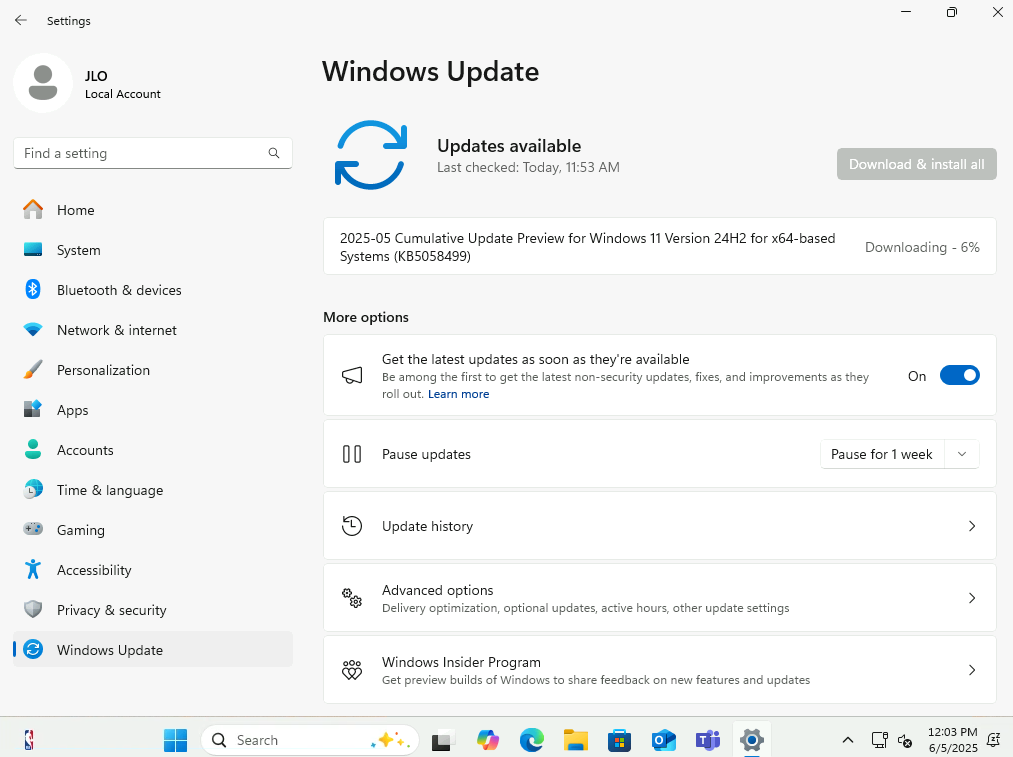Open Personalization settings
Screen dimensions: 1013x757
point(152,369)
